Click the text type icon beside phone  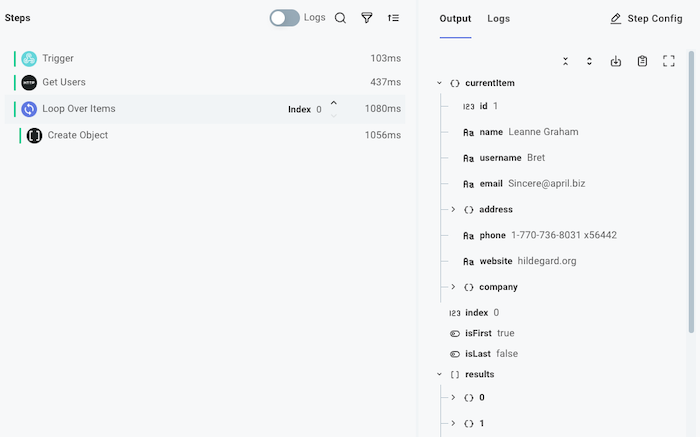point(468,236)
